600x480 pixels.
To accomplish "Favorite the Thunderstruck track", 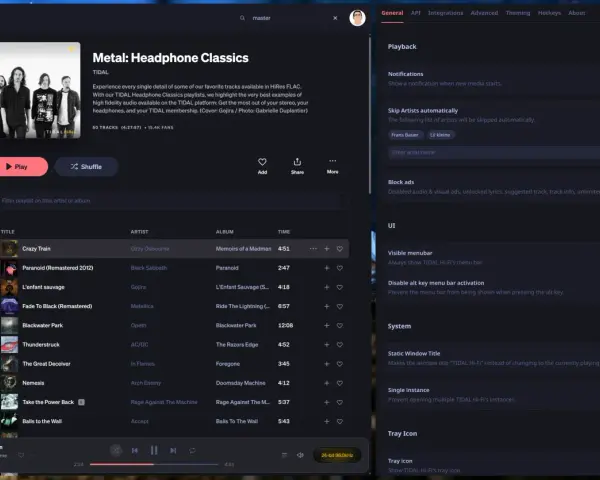I will pyautogui.click(x=340, y=344).
